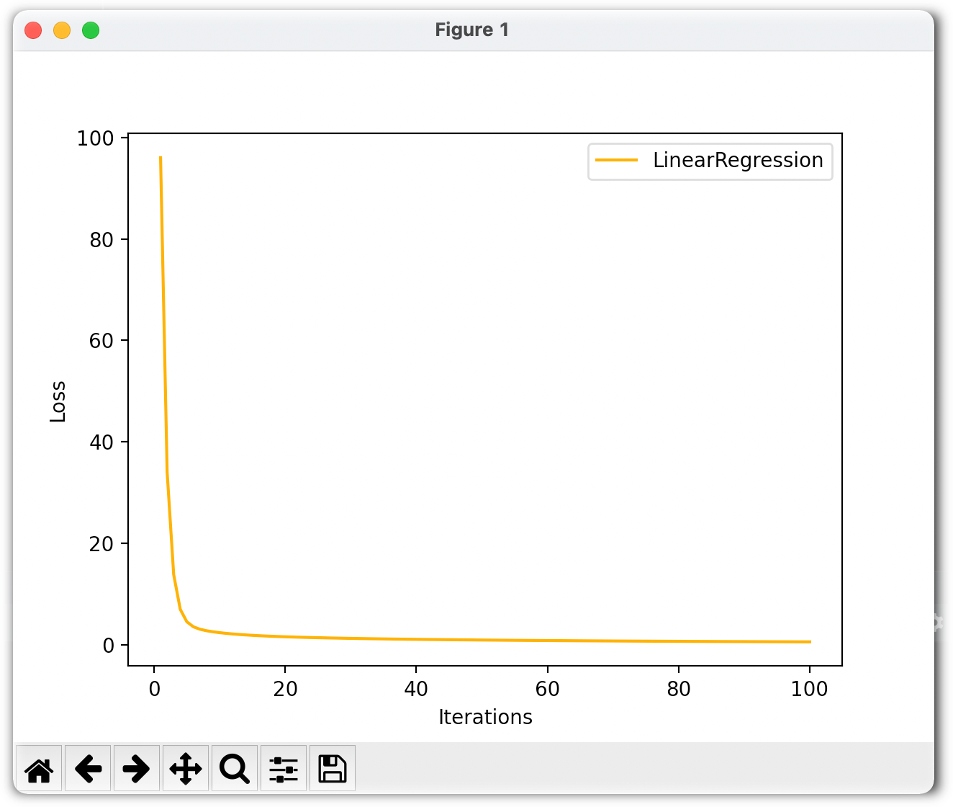
Task: Click the LinearRegression text in the legend
Action: [x=740, y=160]
